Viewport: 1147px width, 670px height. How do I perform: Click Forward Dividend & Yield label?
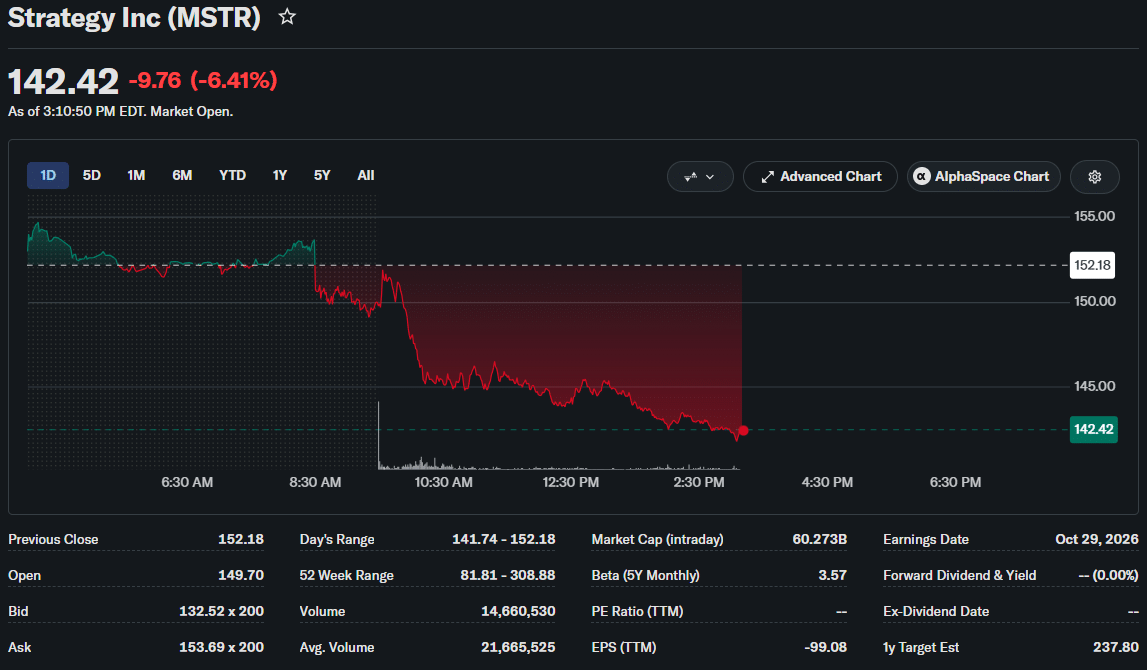tap(959, 576)
